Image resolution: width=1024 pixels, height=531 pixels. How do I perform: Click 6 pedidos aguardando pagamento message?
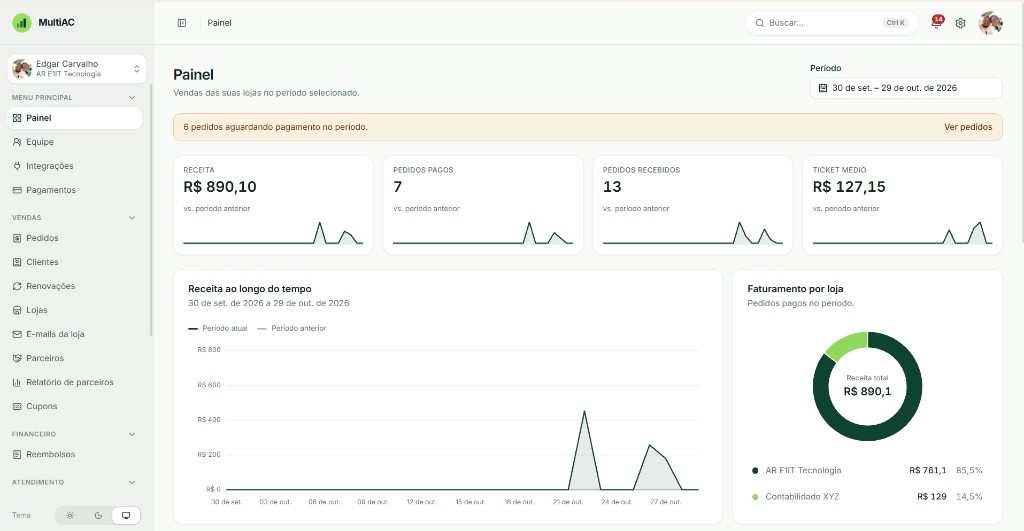(x=276, y=127)
